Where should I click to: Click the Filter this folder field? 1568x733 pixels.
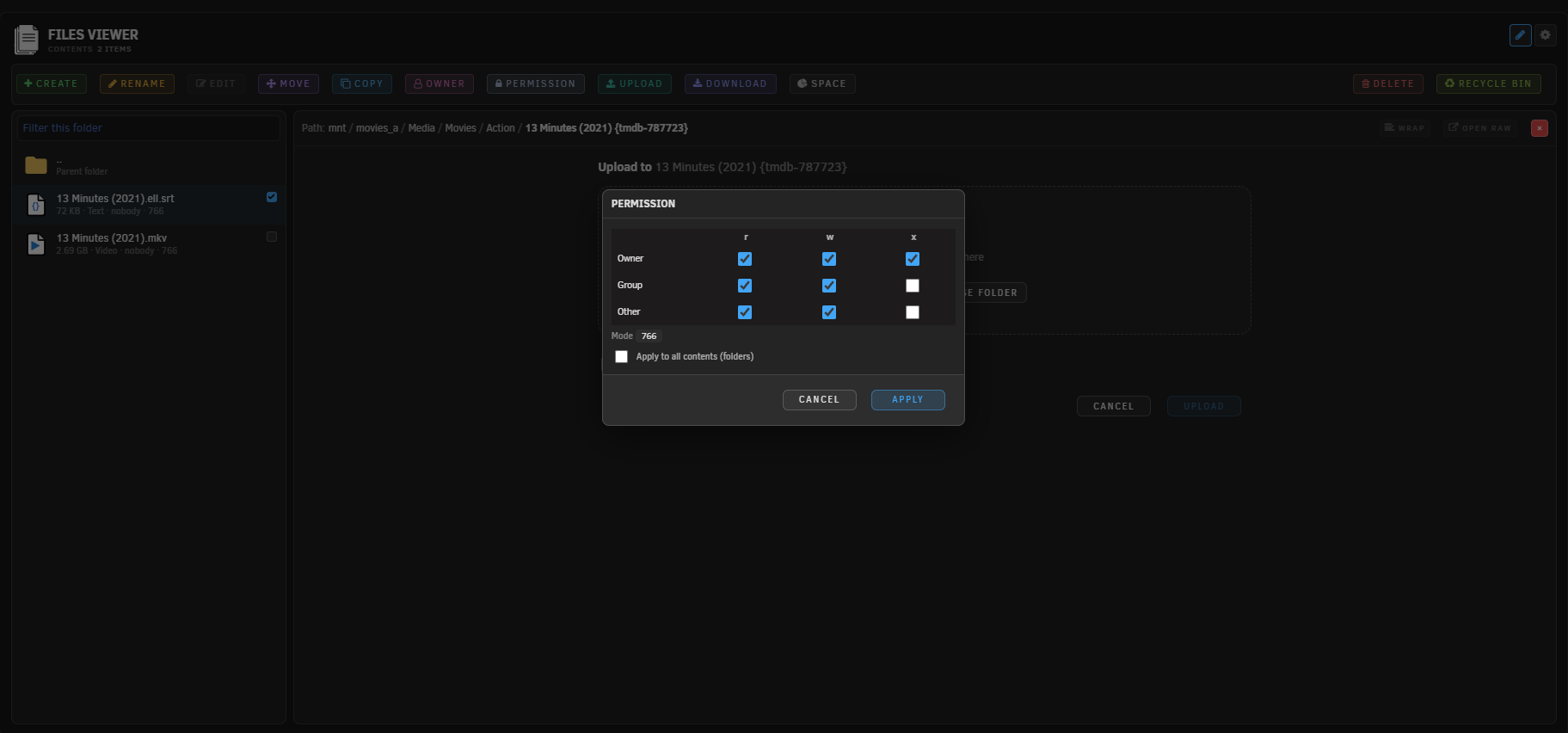(x=149, y=128)
